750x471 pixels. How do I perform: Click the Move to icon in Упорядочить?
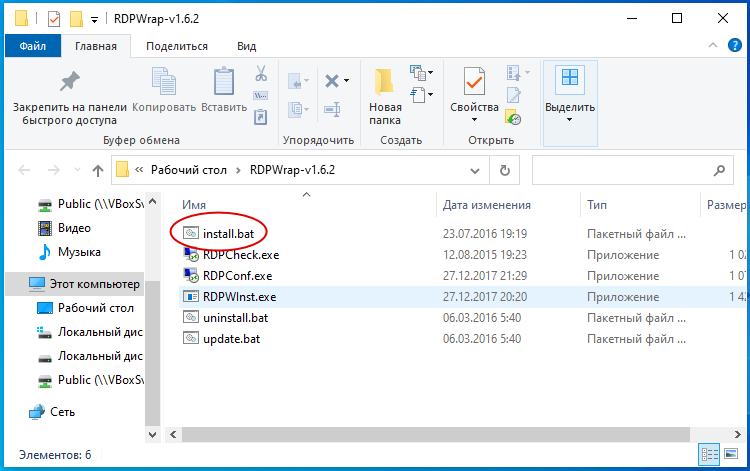coord(296,81)
